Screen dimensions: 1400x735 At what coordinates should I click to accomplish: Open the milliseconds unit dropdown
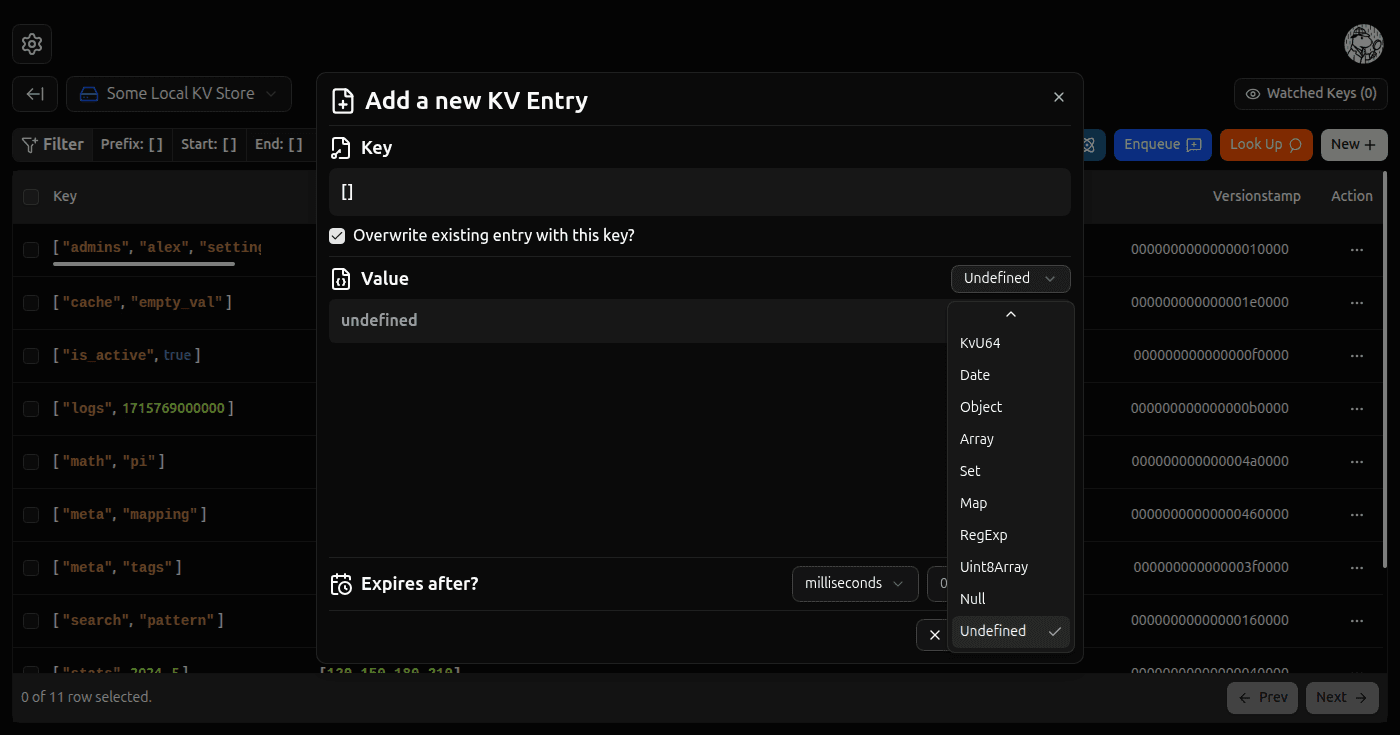[x=855, y=583]
